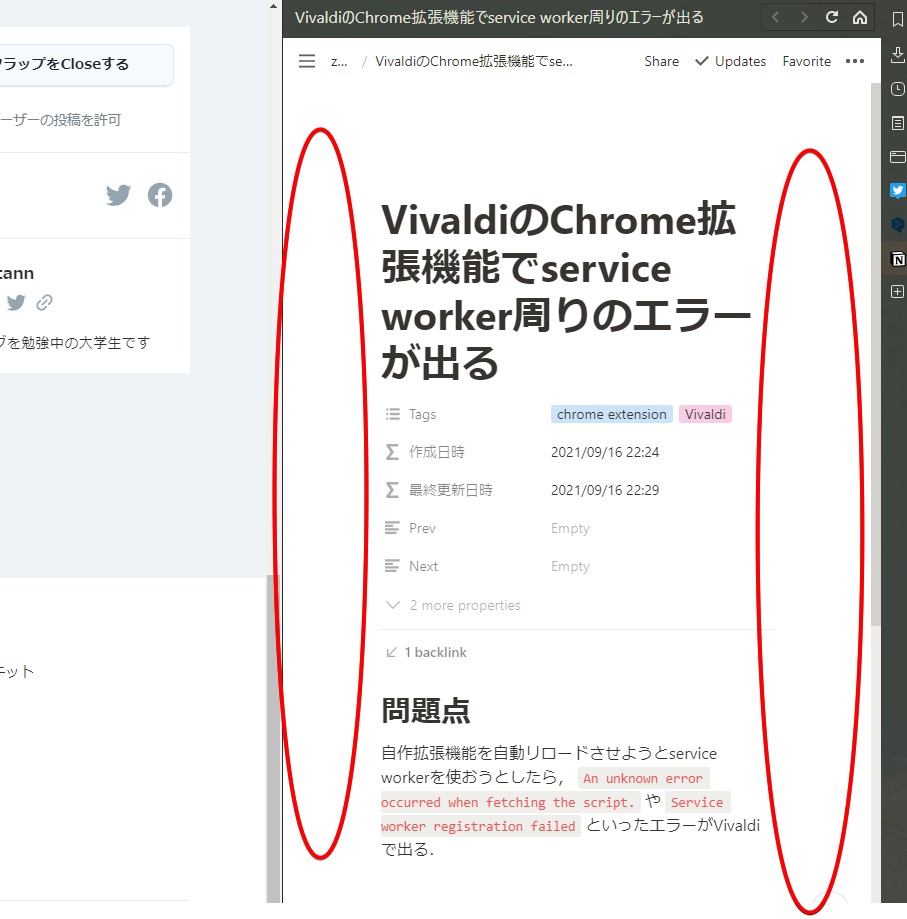Click the page title breadcrumb in Notion

click(474, 61)
